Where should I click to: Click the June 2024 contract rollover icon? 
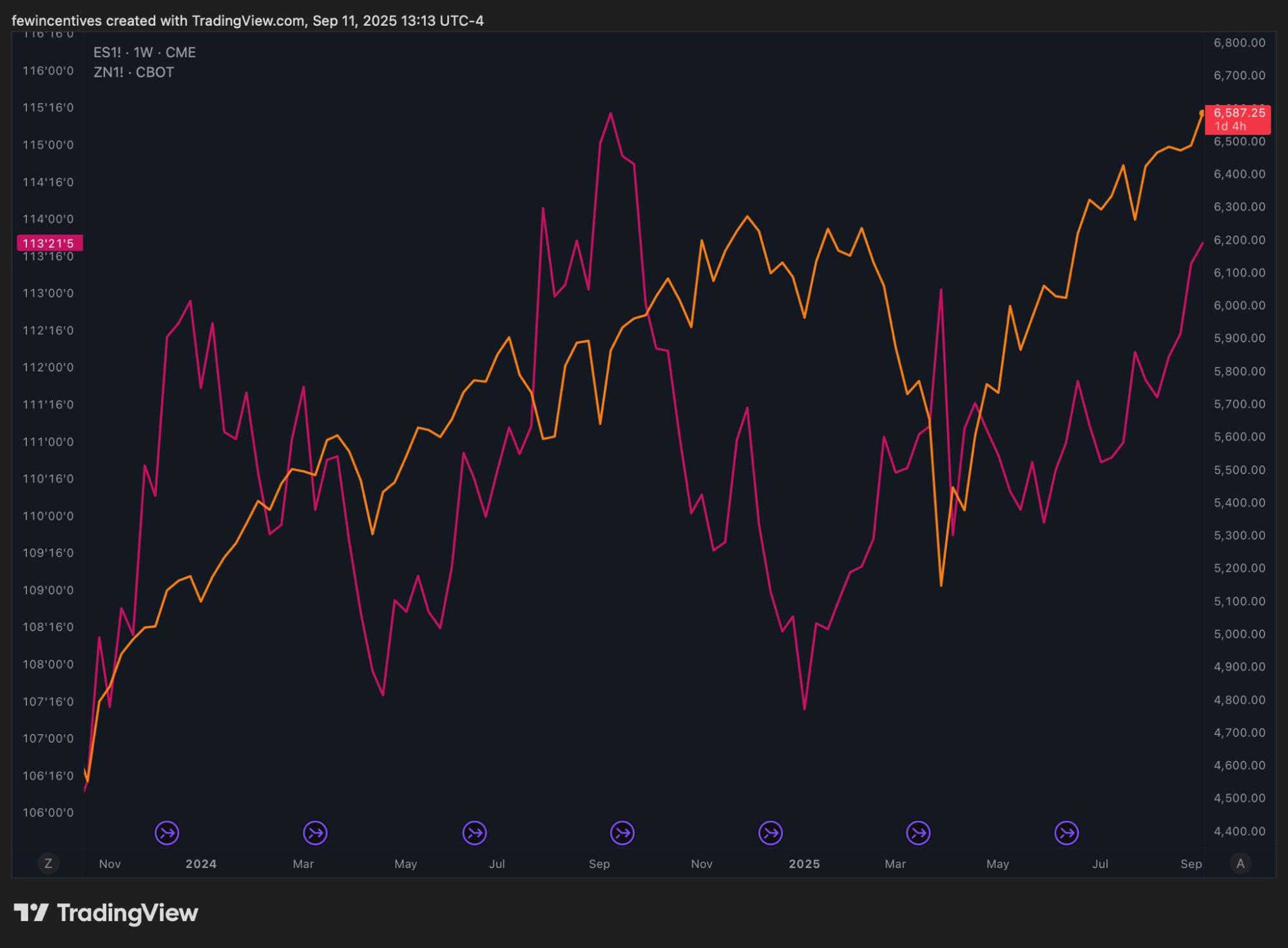point(474,833)
